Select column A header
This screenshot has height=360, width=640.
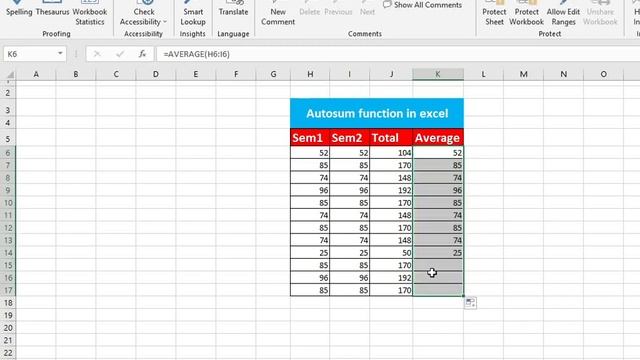coord(36,74)
